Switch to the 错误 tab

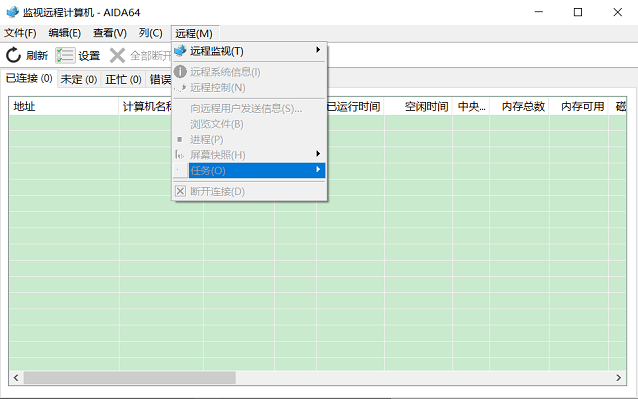coord(160,79)
